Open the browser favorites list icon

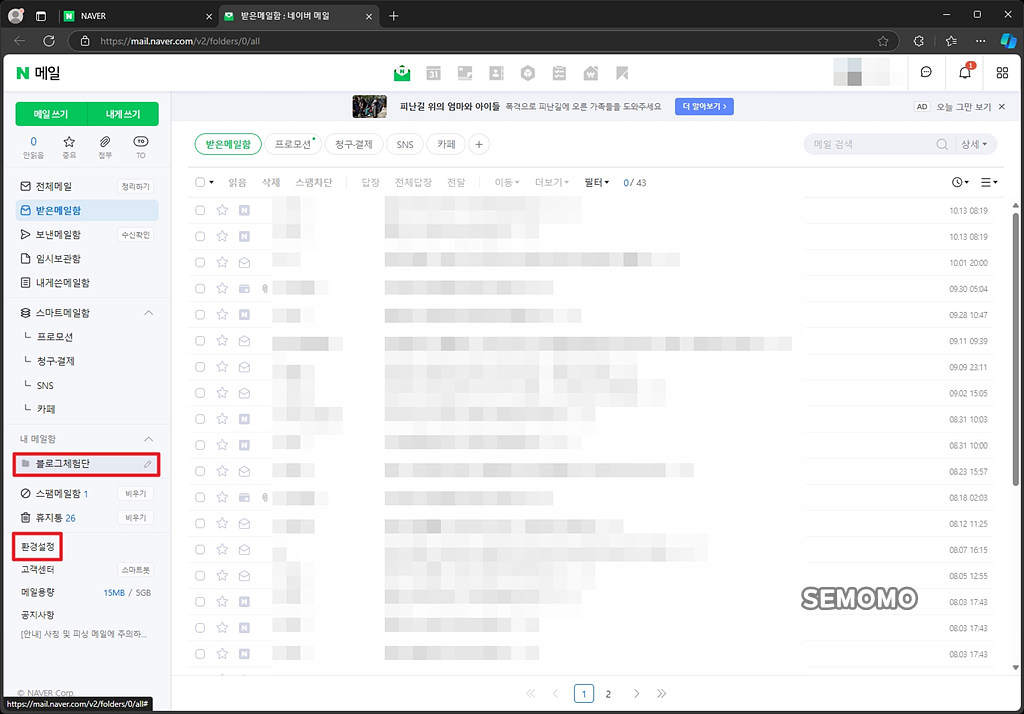951,41
